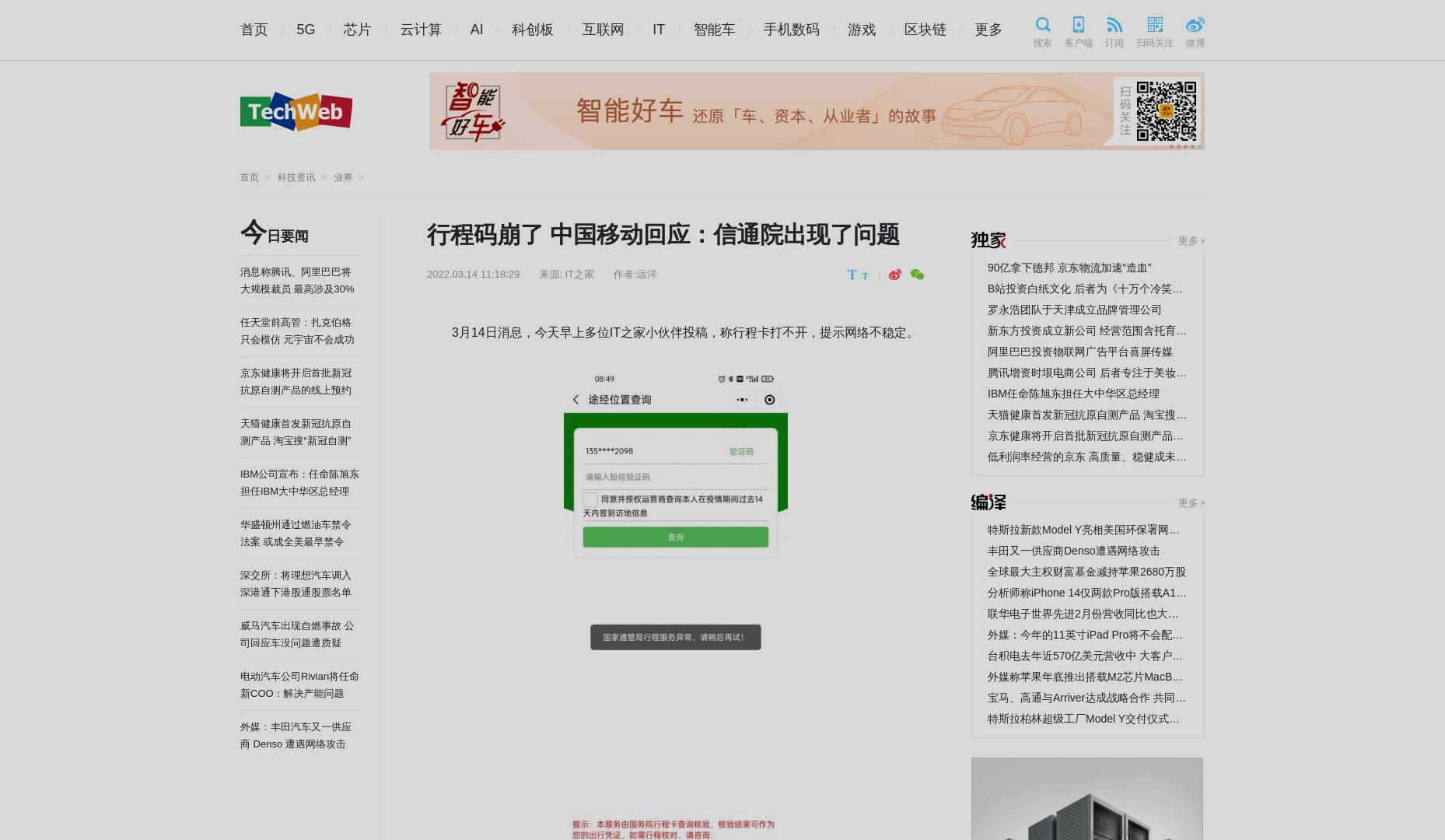The width and height of the screenshot is (1445, 840).
Task: Open news 消息称腾讯、阿里巴巴将大规模裁员
Action: 297,281
